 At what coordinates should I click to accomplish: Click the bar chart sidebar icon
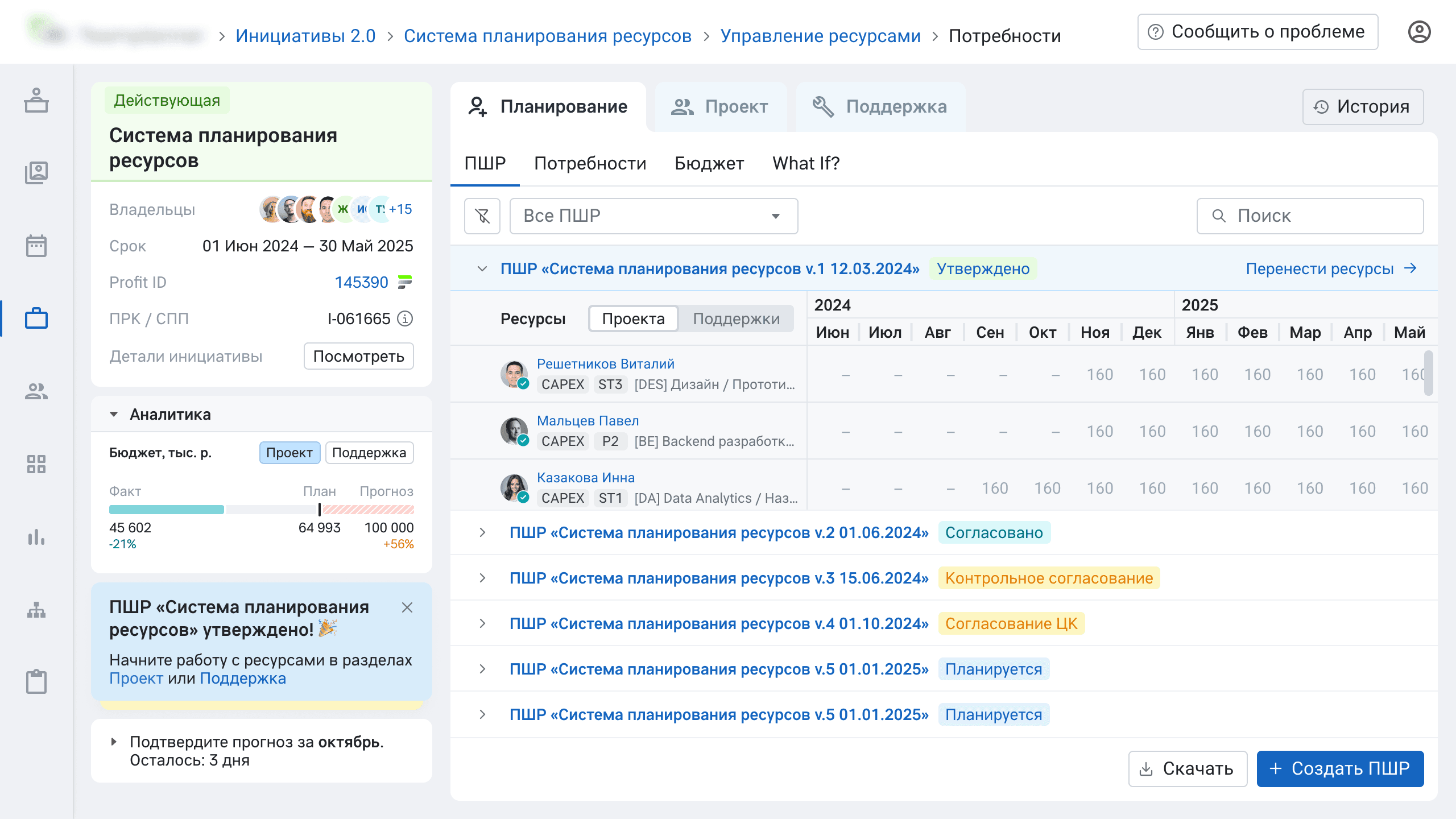(36, 537)
